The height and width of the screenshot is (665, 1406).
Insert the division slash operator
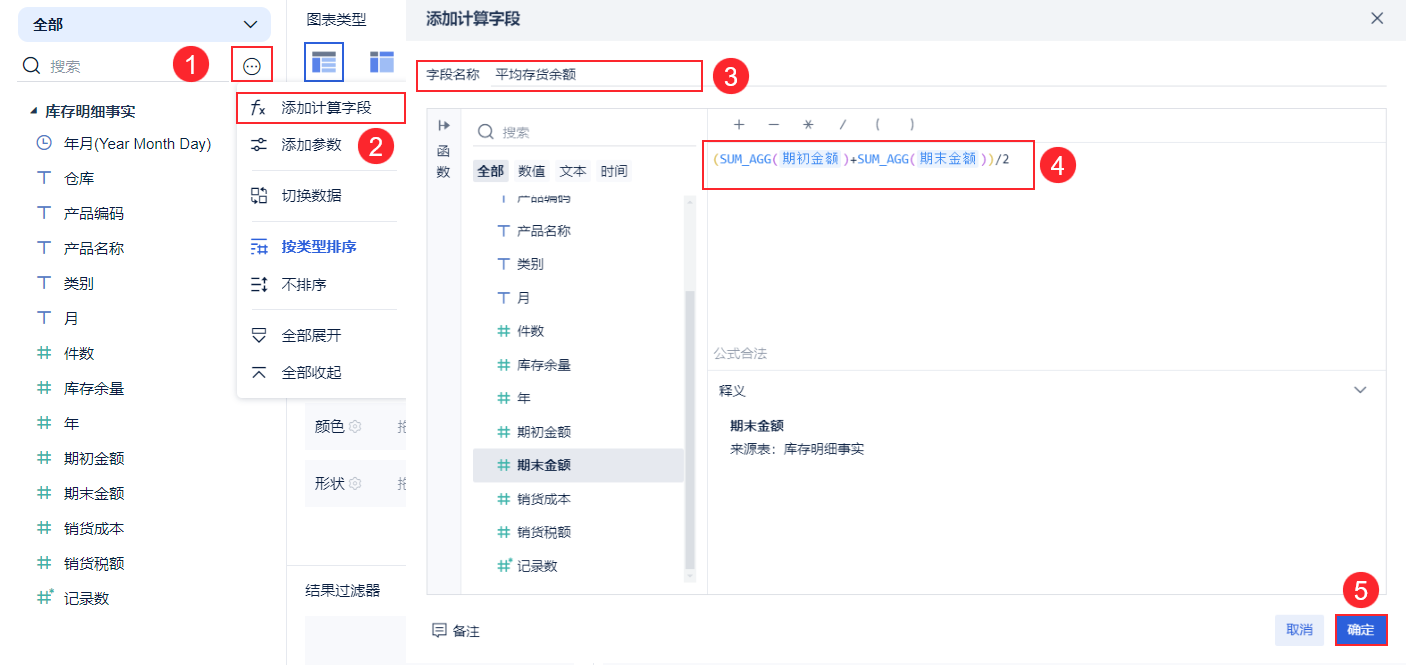(x=843, y=125)
